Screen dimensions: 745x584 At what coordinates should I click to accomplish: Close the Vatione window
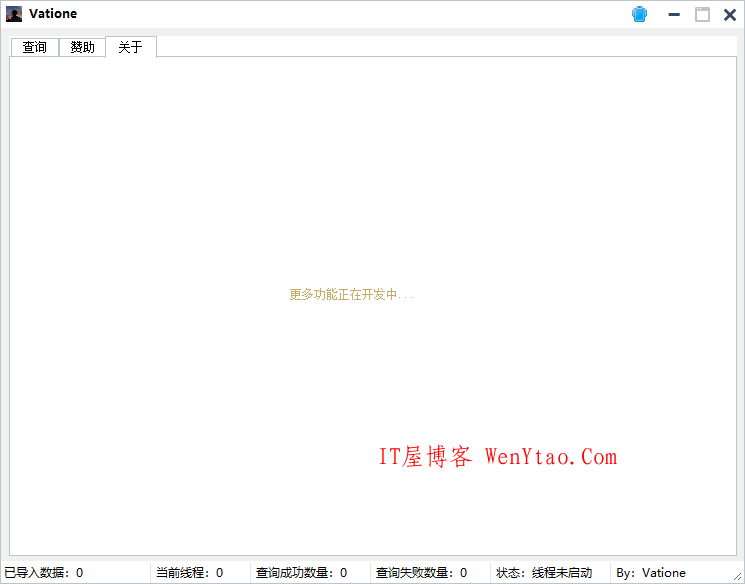(730, 15)
